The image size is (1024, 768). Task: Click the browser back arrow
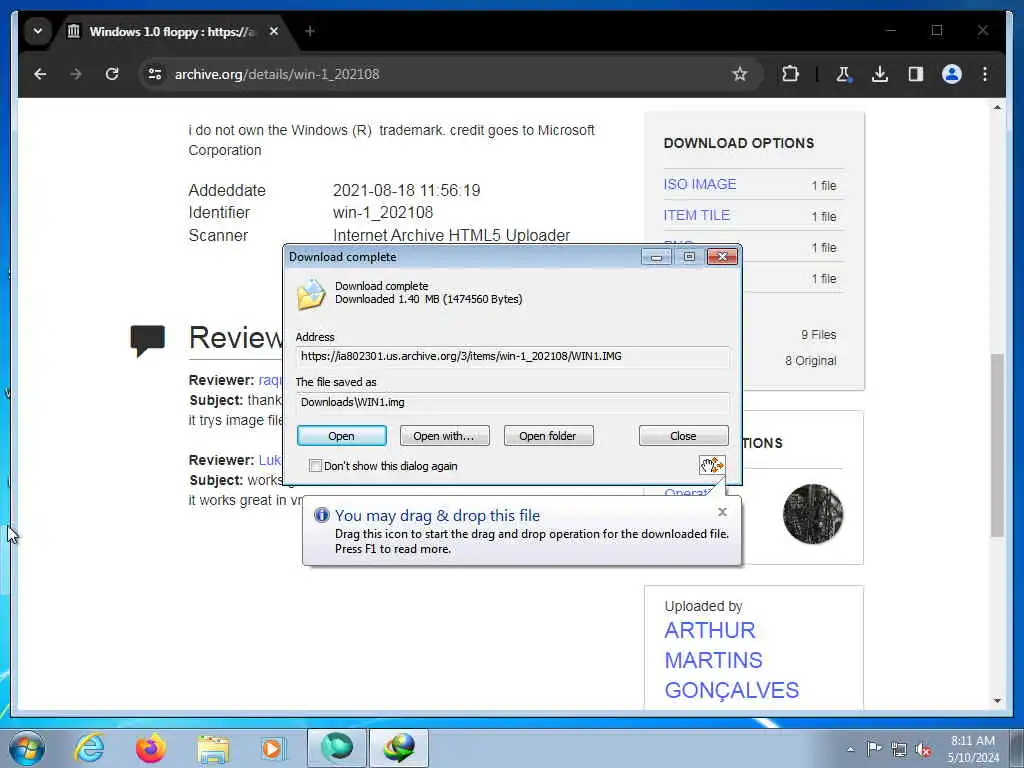[40, 74]
